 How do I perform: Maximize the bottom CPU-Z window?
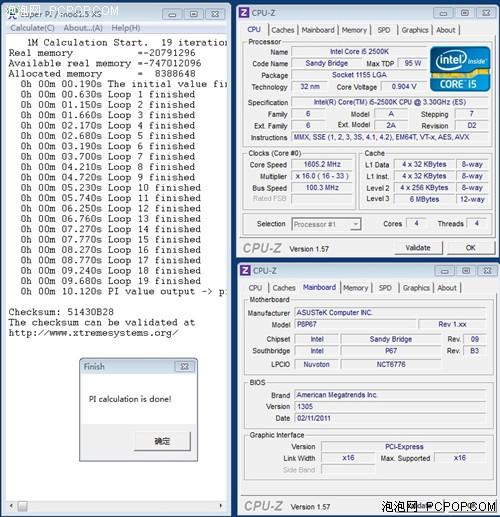tap(466, 271)
